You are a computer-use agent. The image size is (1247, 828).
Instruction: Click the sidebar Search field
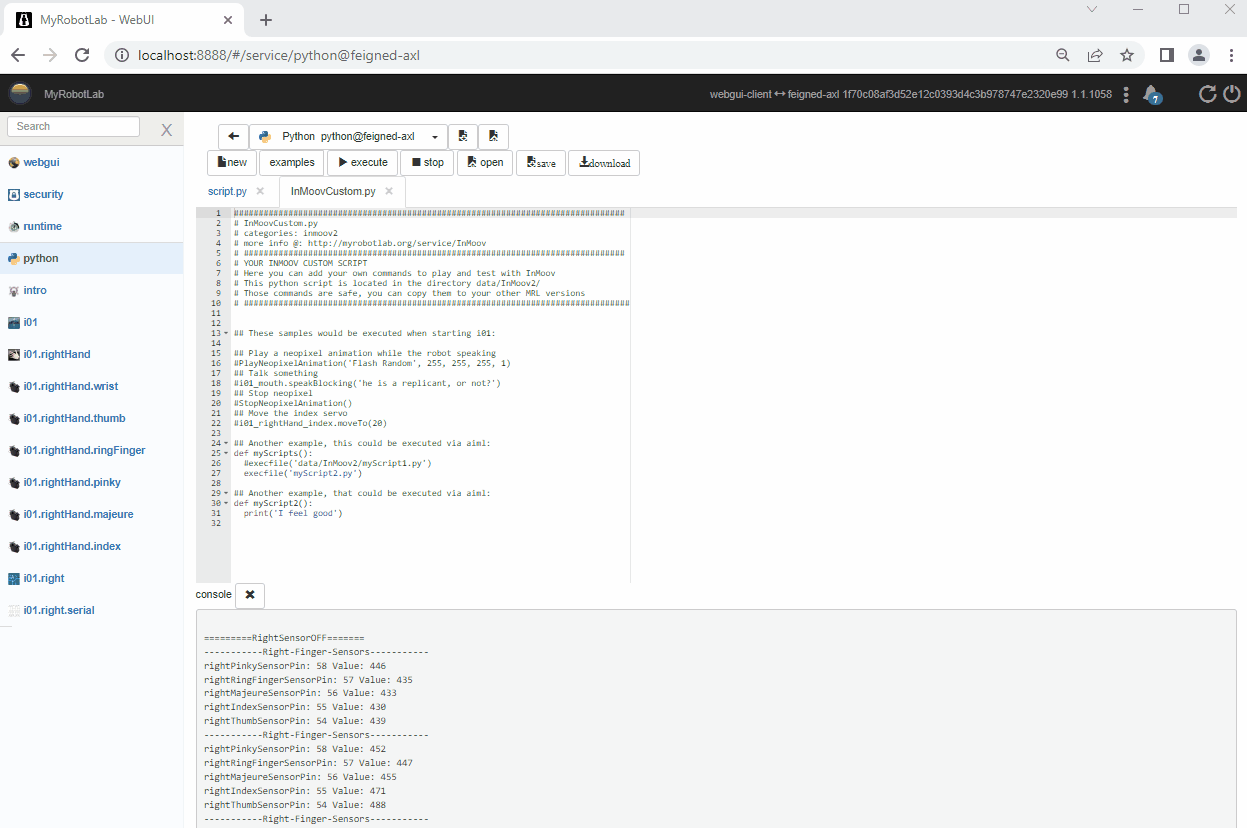click(74, 127)
